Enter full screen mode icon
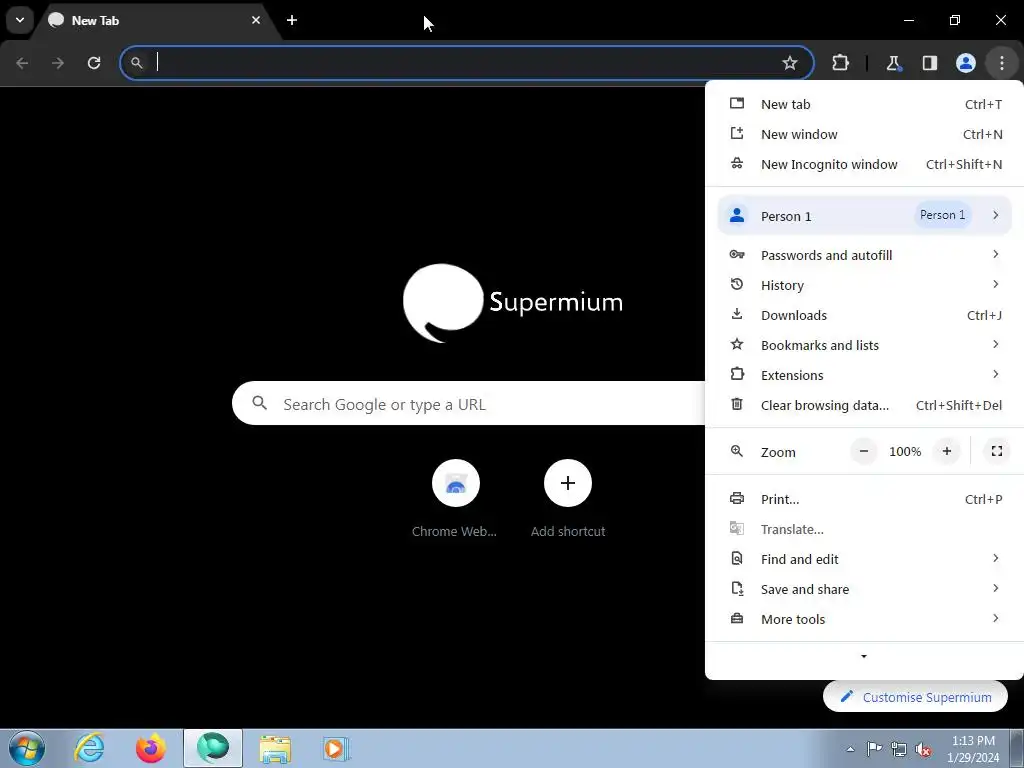The height and width of the screenshot is (768, 1024). 997,451
